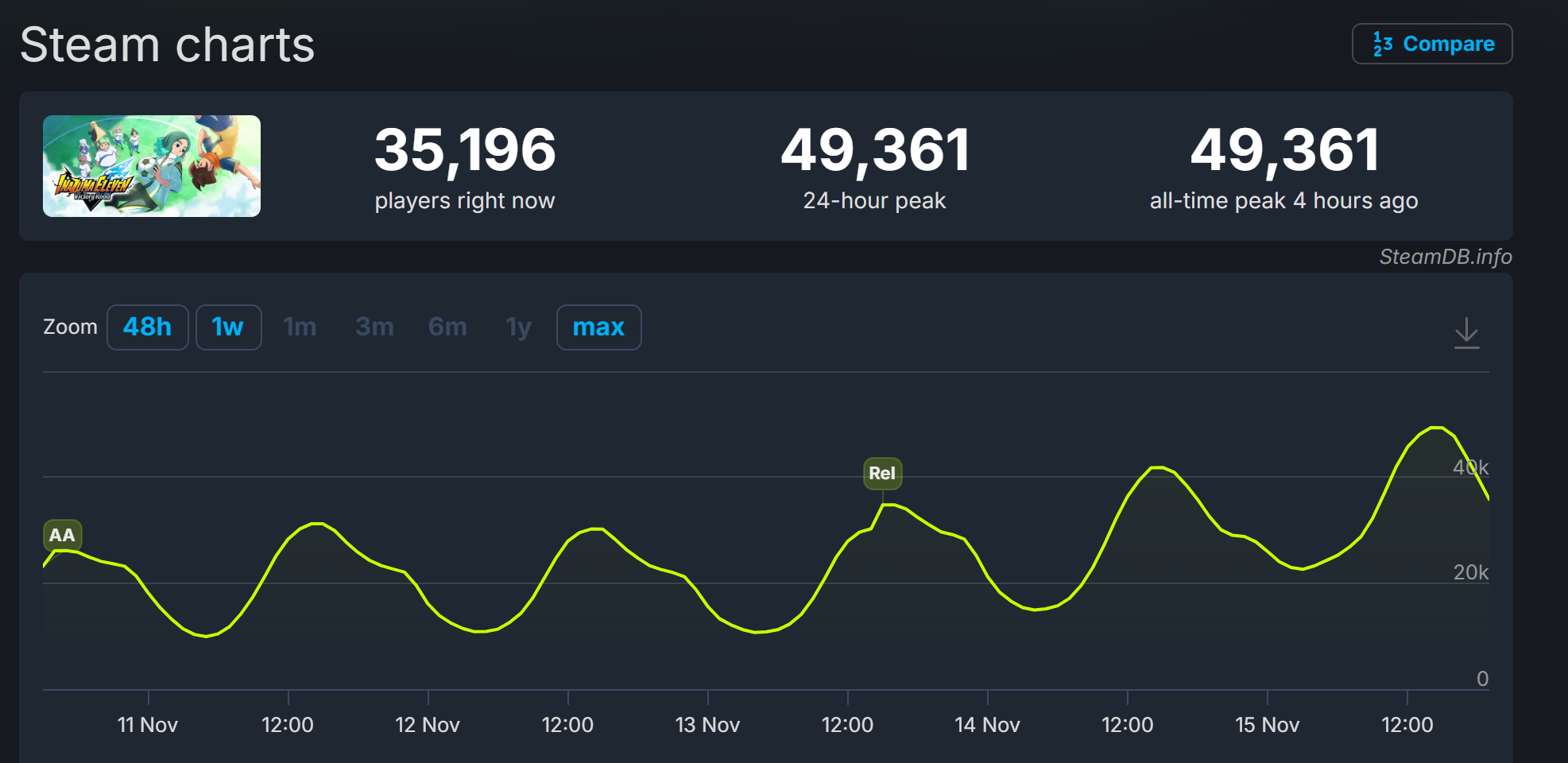Image resolution: width=1568 pixels, height=763 pixels.
Task: Click the Rel release marker on chart
Action: click(882, 474)
